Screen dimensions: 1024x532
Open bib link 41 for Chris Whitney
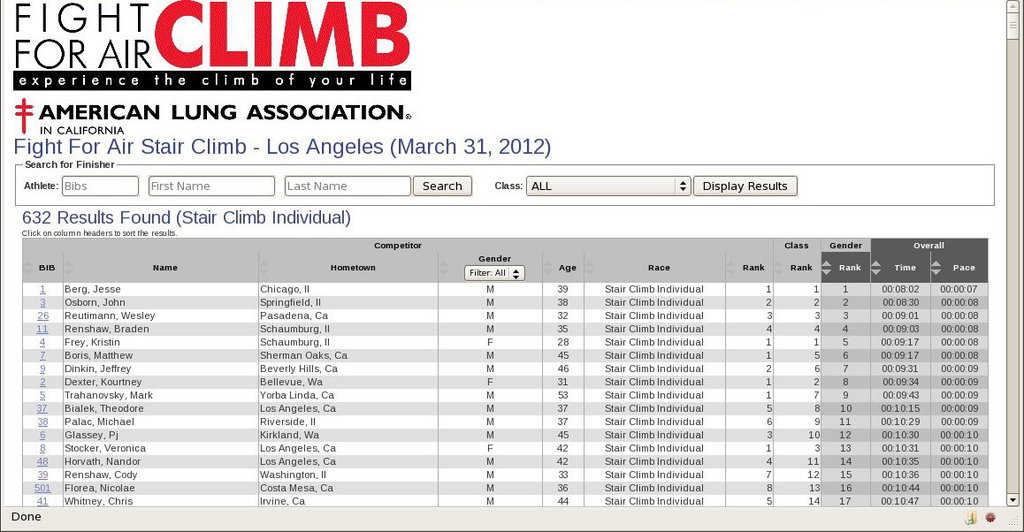42,501
